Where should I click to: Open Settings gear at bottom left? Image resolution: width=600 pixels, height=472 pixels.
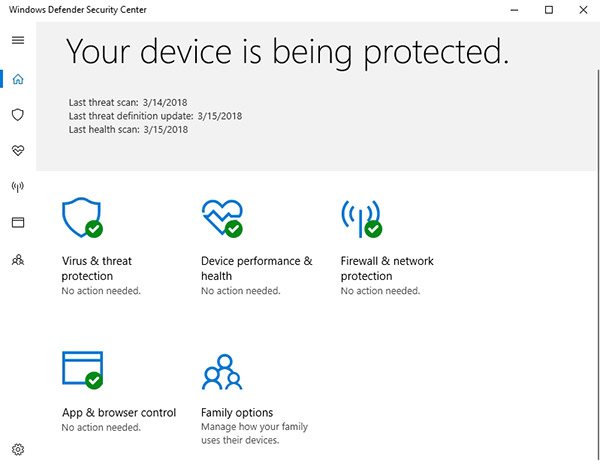pos(17,450)
